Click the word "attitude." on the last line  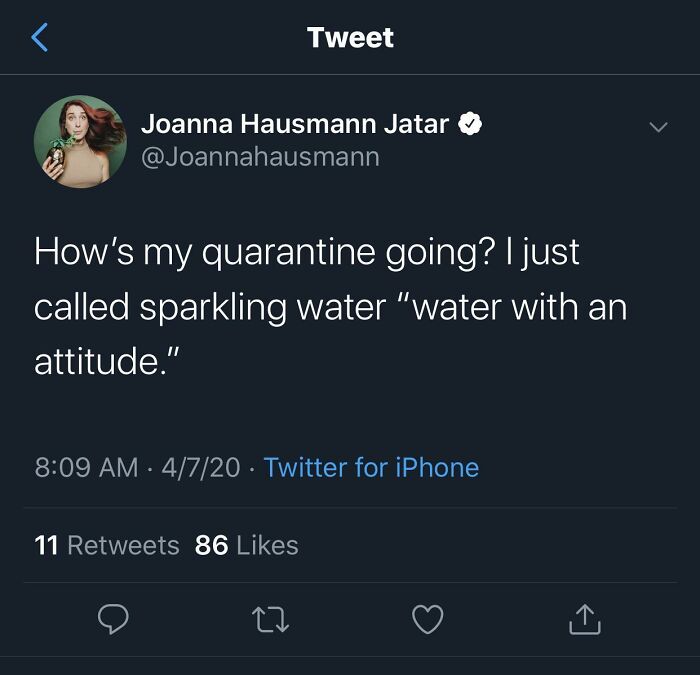(106, 361)
